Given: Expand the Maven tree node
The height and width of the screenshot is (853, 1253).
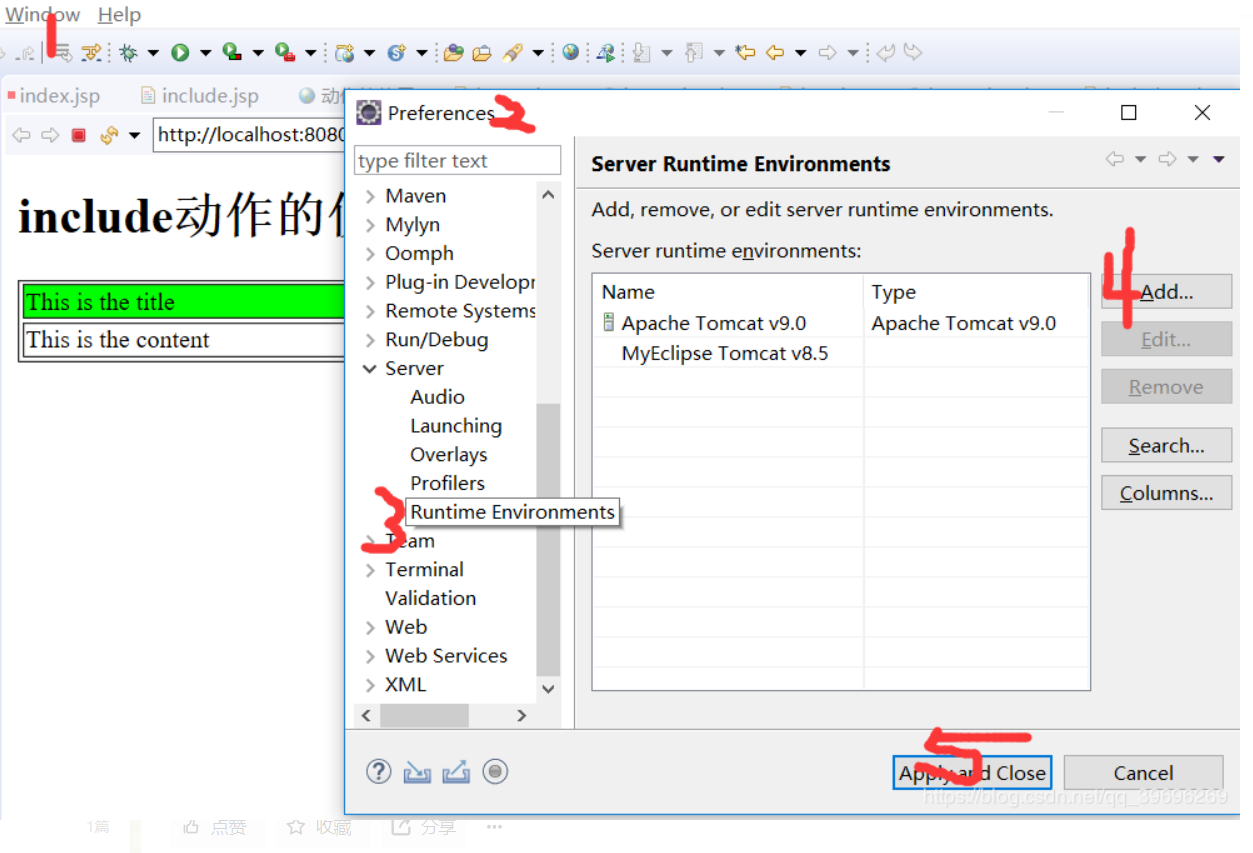Looking at the screenshot, I should tap(371, 196).
